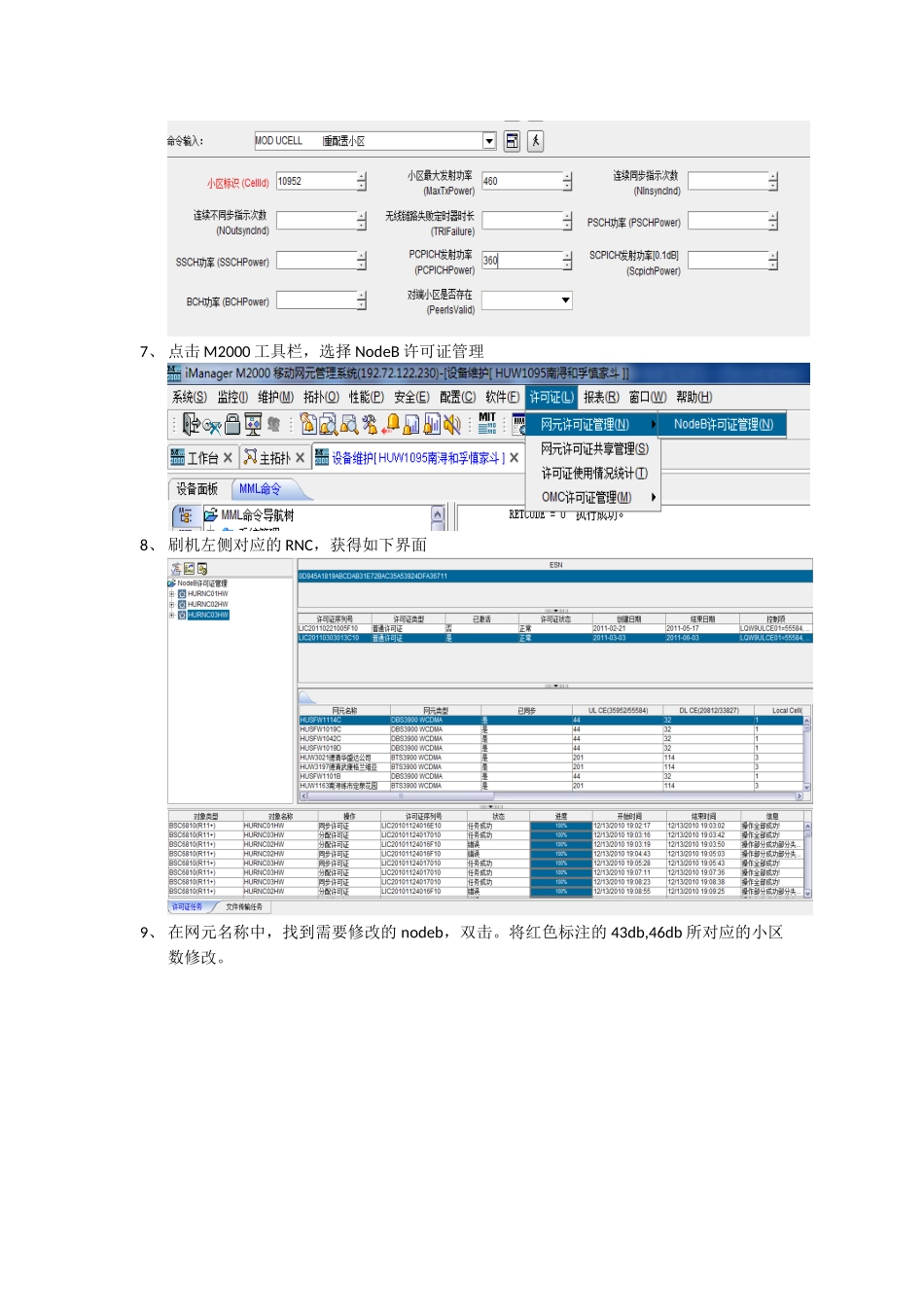
Task: Click the exit door icon in toolbar
Action: tap(192, 424)
